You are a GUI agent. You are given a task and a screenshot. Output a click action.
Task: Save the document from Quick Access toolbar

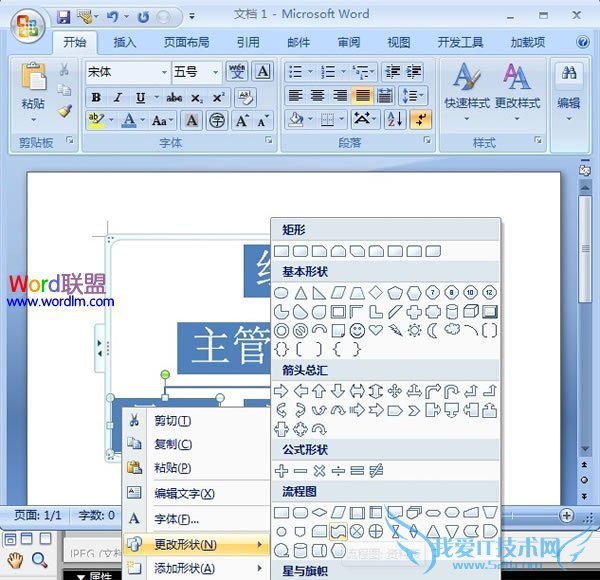tap(64, 16)
